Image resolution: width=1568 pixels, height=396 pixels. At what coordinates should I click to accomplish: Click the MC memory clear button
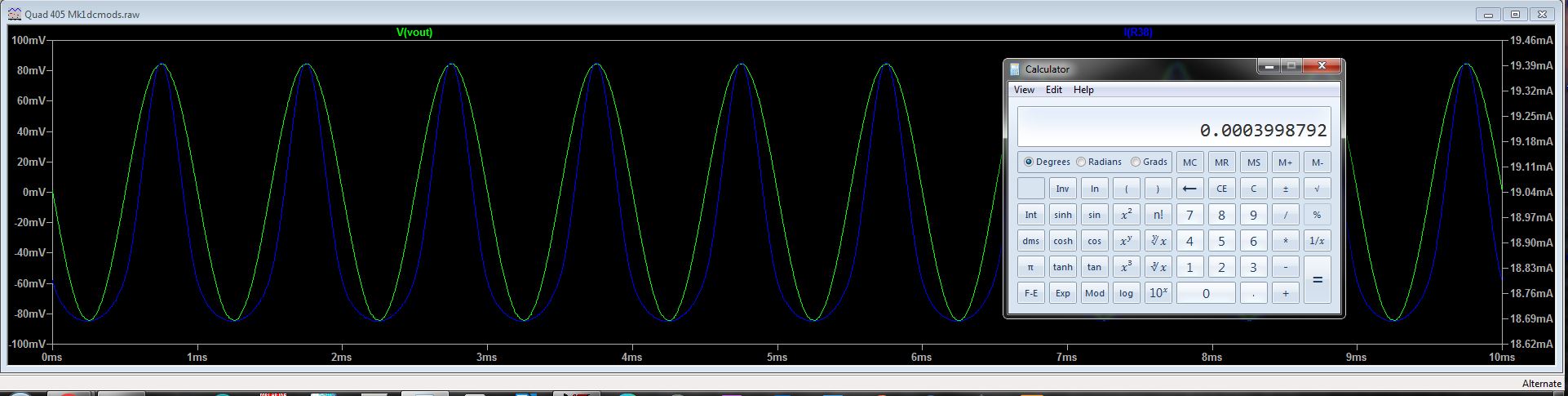(x=1189, y=162)
